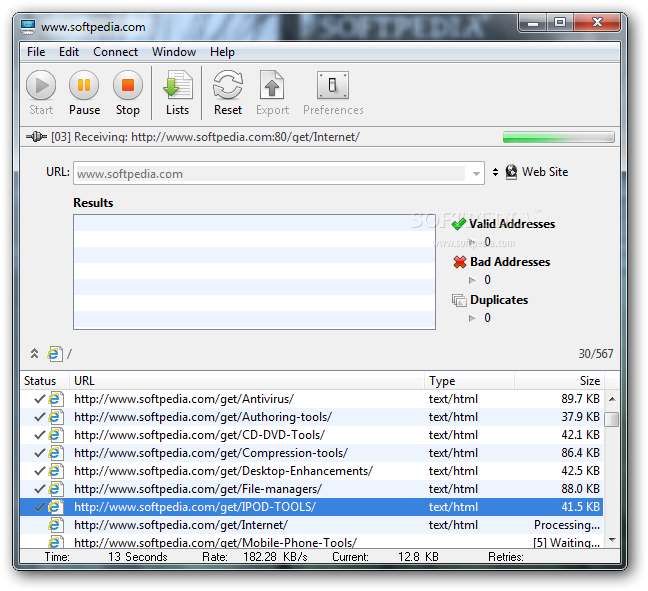Click the page icon on the Antivirus row

(x=56, y=399)
